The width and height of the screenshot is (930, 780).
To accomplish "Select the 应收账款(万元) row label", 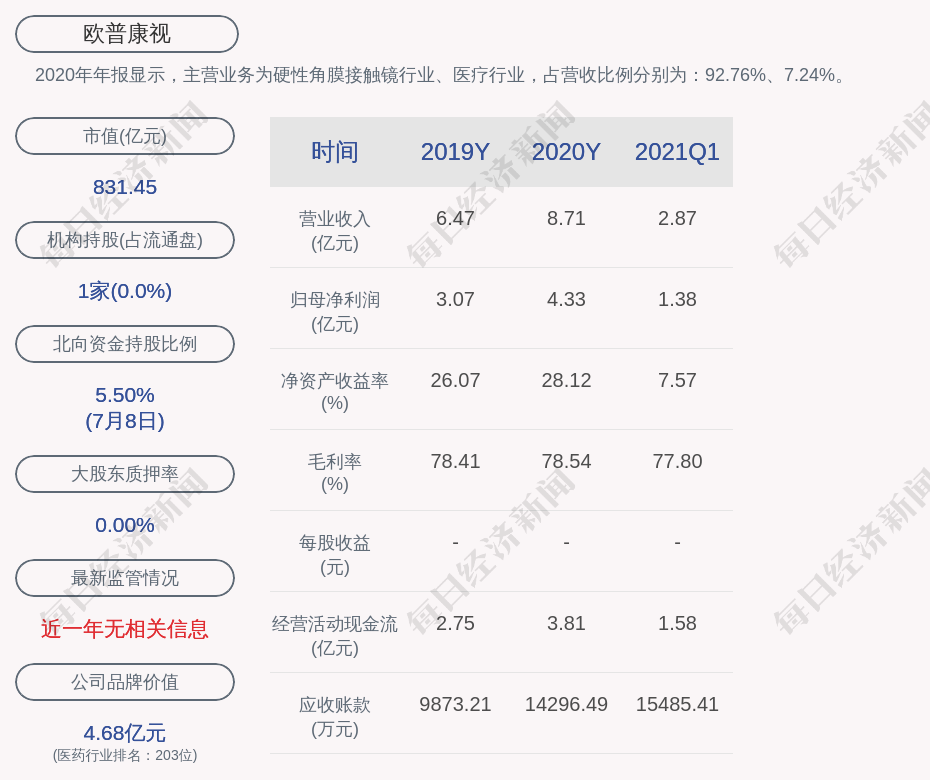I will pos(335,717).
